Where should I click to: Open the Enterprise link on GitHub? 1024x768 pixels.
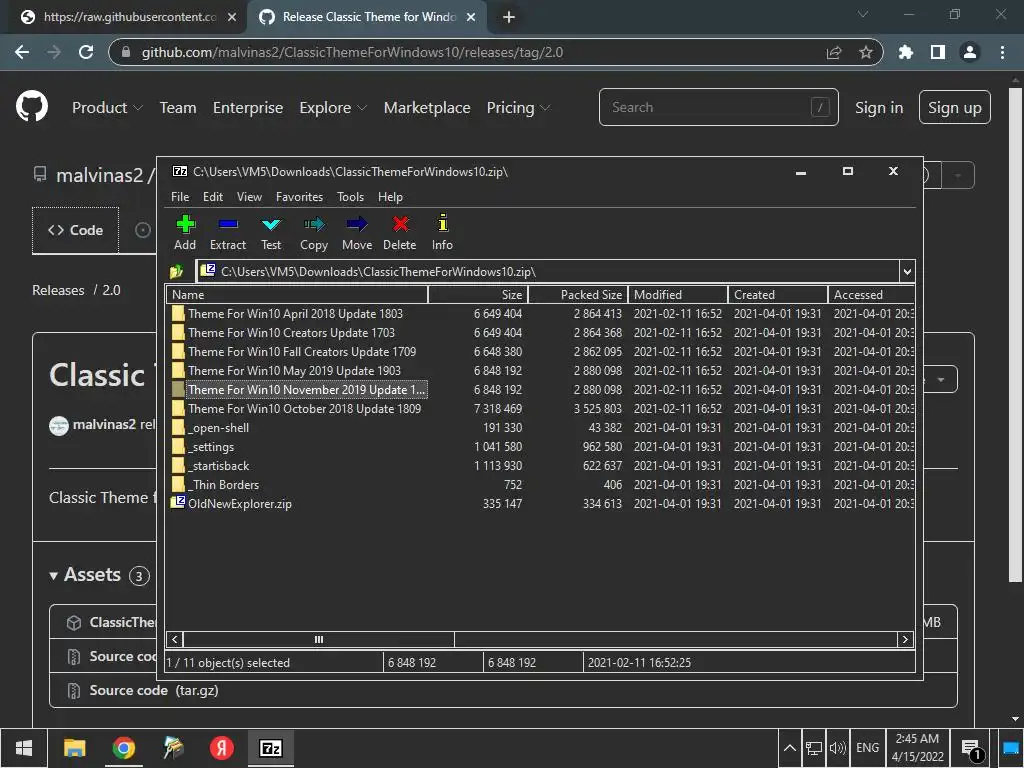[x=248, y=108]
